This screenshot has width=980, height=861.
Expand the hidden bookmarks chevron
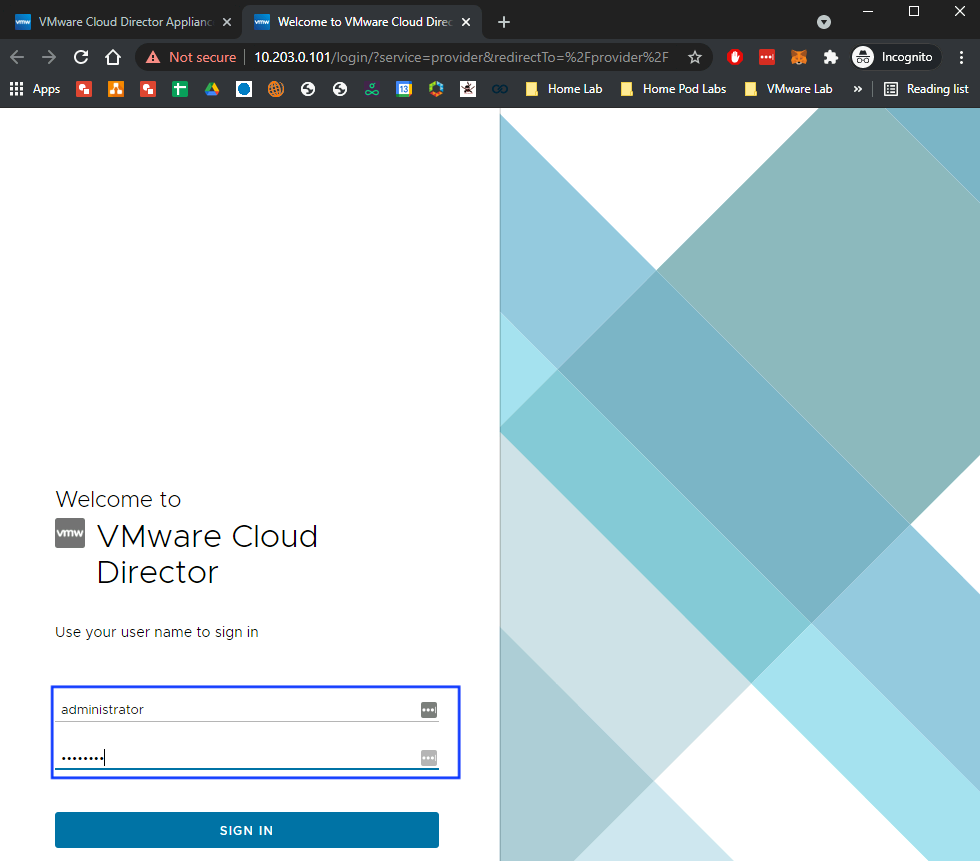tap(857, 89)
